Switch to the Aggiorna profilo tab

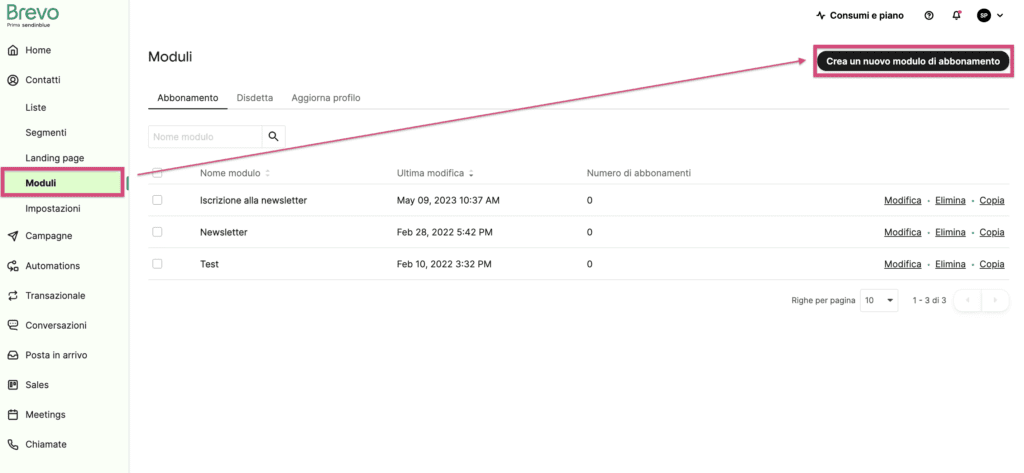[x=325, y=98]
